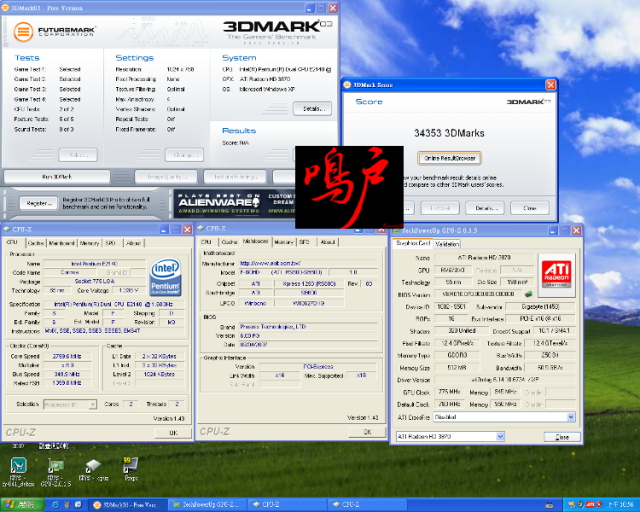Select Graphics Card tab in GPU-Z
Viewport: 640px width, 512px height.
coord(413,243)
